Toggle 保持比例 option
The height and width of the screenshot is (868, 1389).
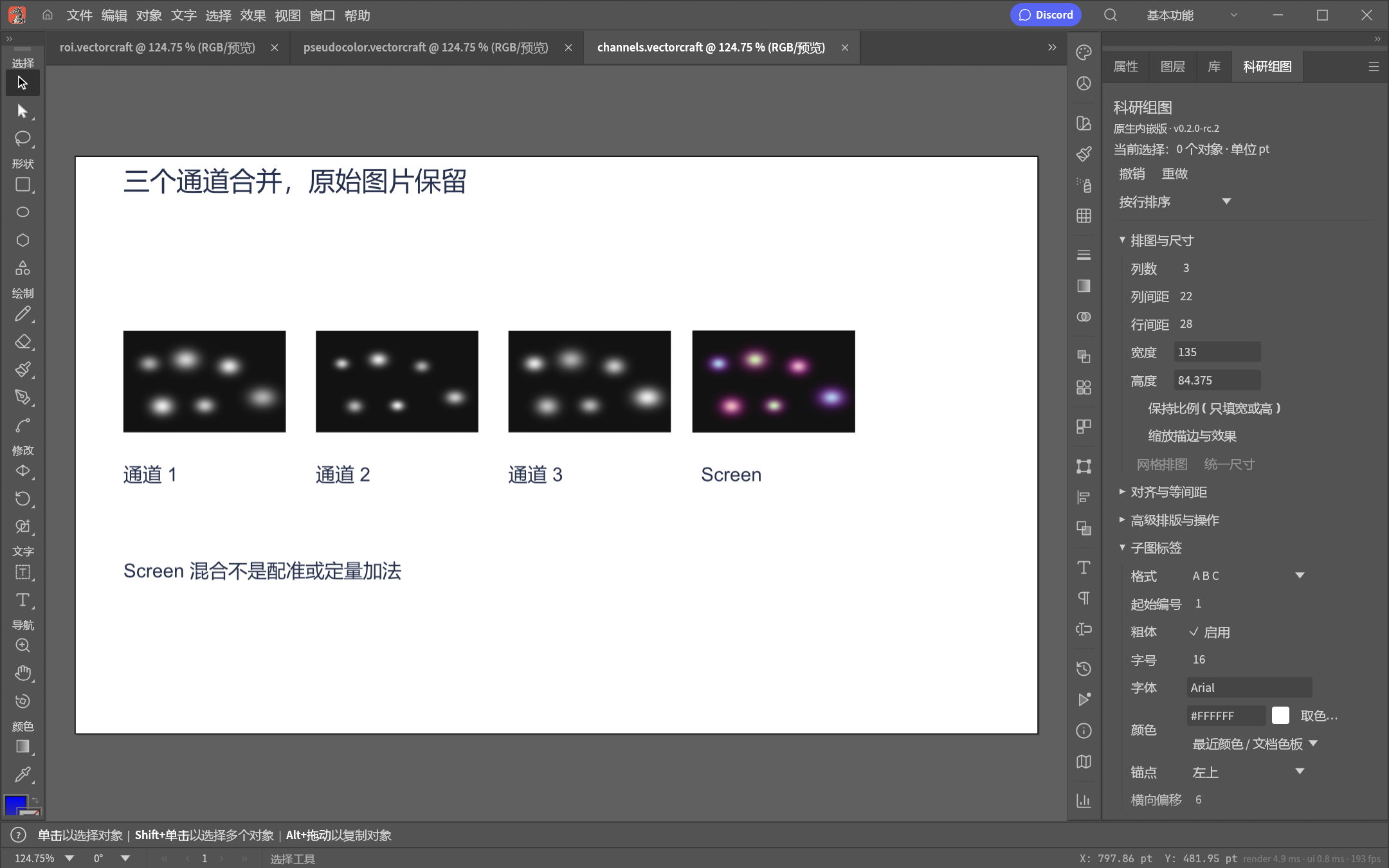coord(1214,408)
